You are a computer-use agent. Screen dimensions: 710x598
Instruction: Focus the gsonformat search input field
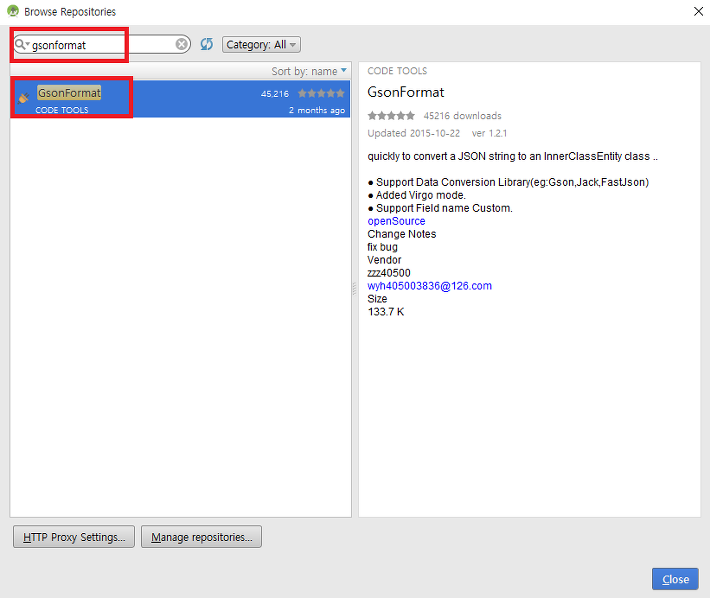pyautogui.click(x=102, y=44)
